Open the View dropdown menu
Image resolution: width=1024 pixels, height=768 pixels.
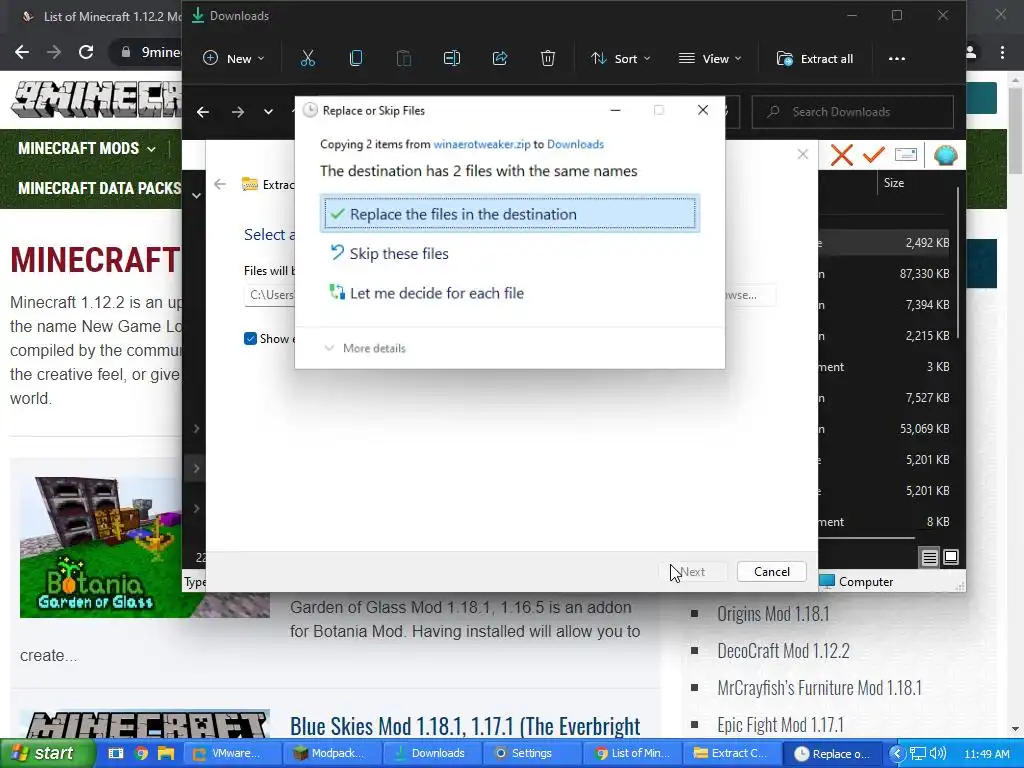click(x=710, y=59)
